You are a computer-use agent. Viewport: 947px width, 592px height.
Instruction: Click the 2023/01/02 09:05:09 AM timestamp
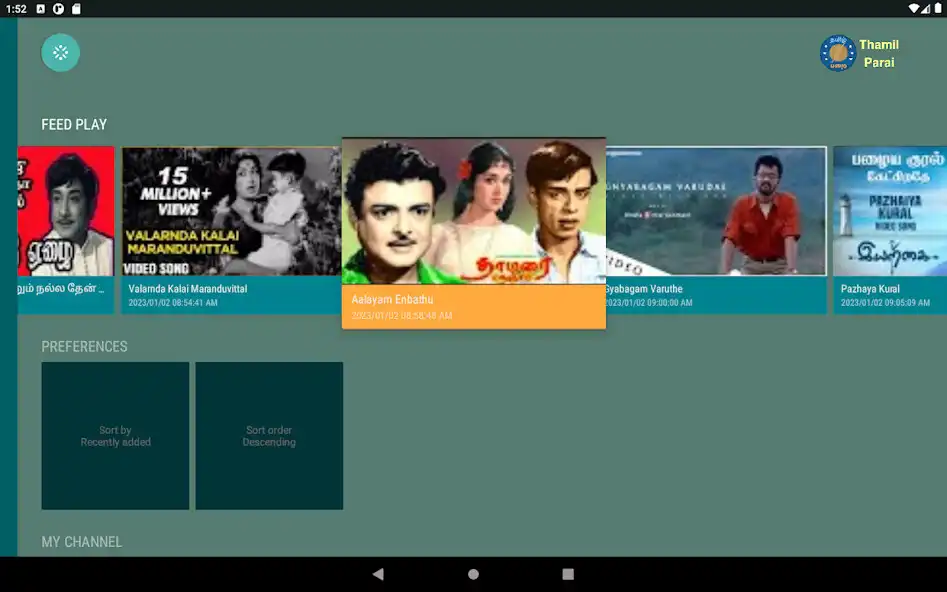(885, 303)
